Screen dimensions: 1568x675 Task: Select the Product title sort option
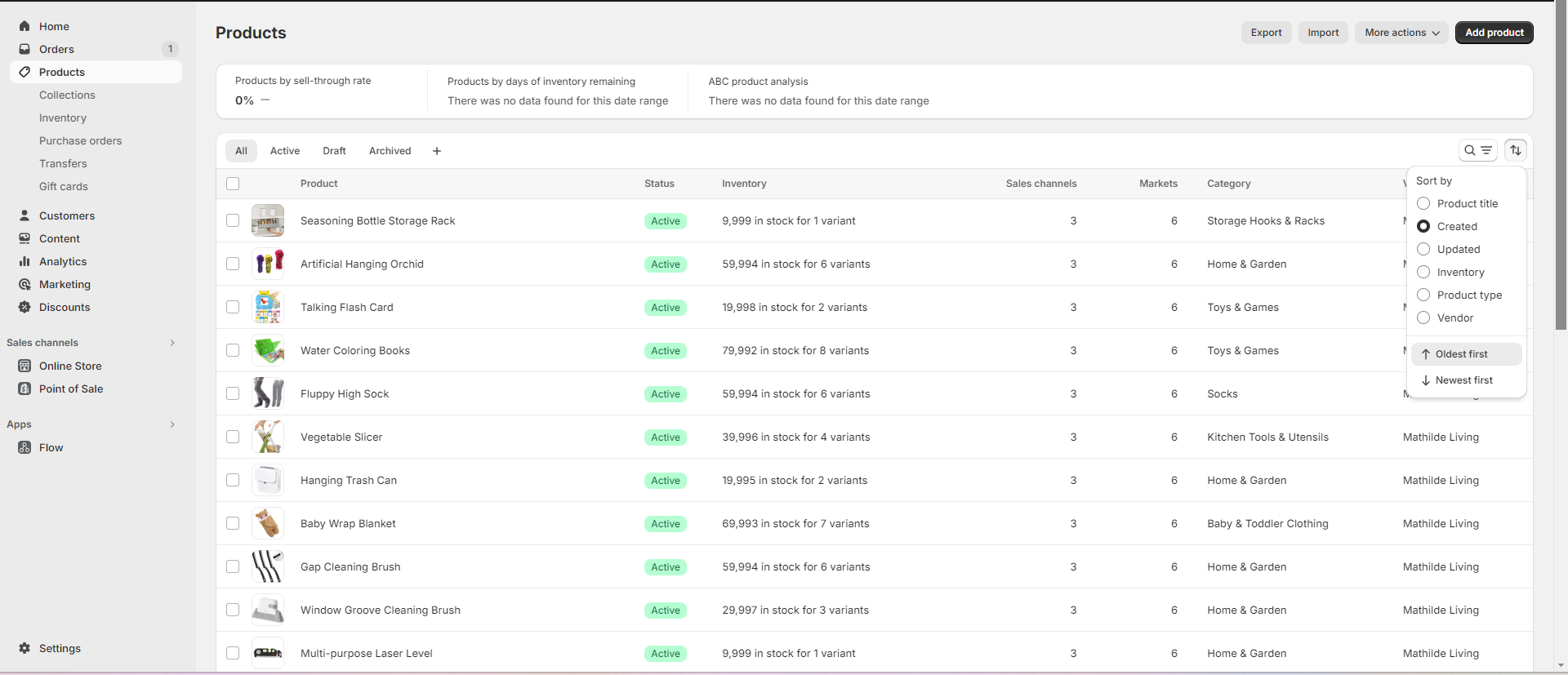point(1423,203)
